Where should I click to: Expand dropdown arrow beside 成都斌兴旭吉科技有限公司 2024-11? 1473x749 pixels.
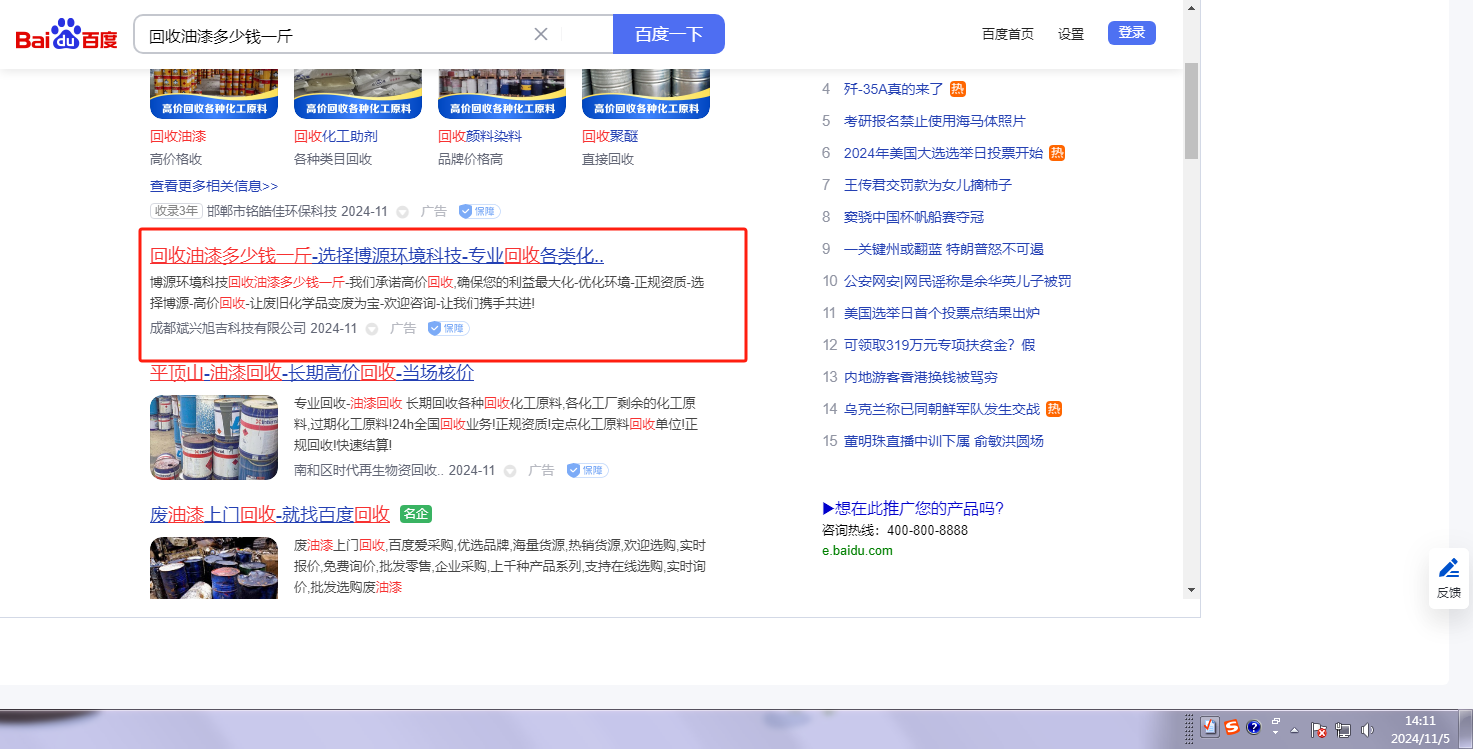click(x=372, y=329)
